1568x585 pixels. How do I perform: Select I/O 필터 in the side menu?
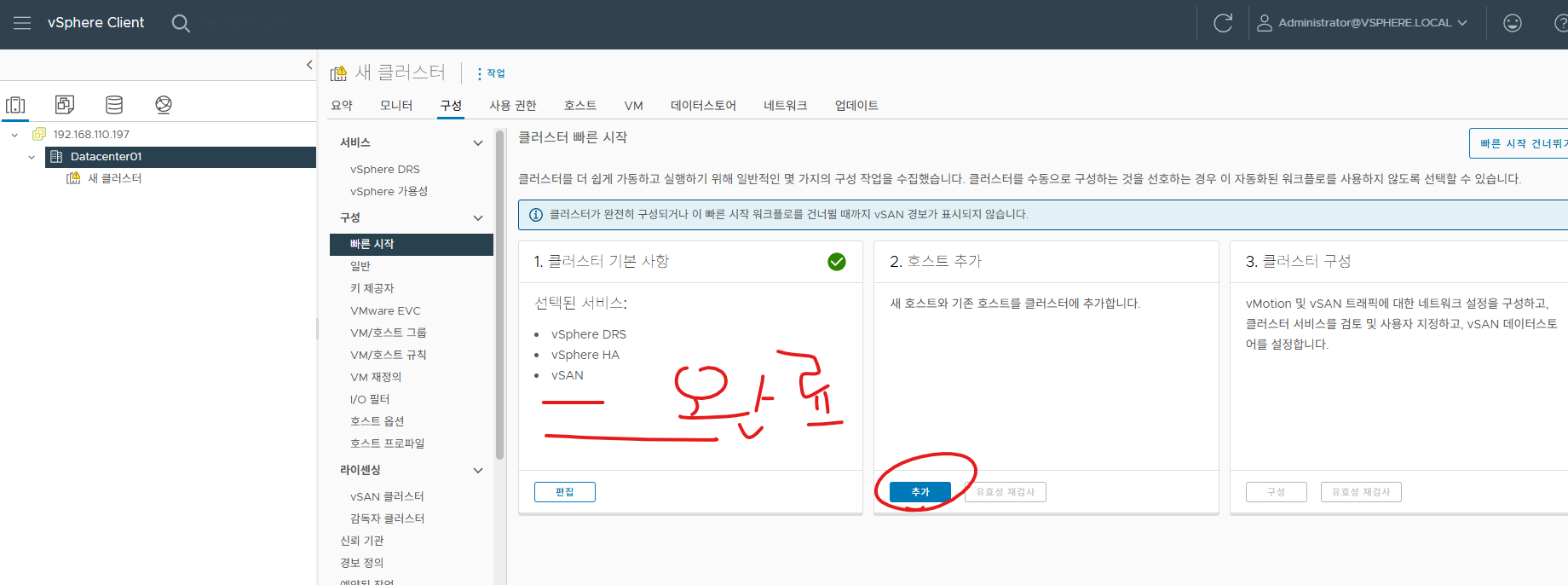(370, 400)
